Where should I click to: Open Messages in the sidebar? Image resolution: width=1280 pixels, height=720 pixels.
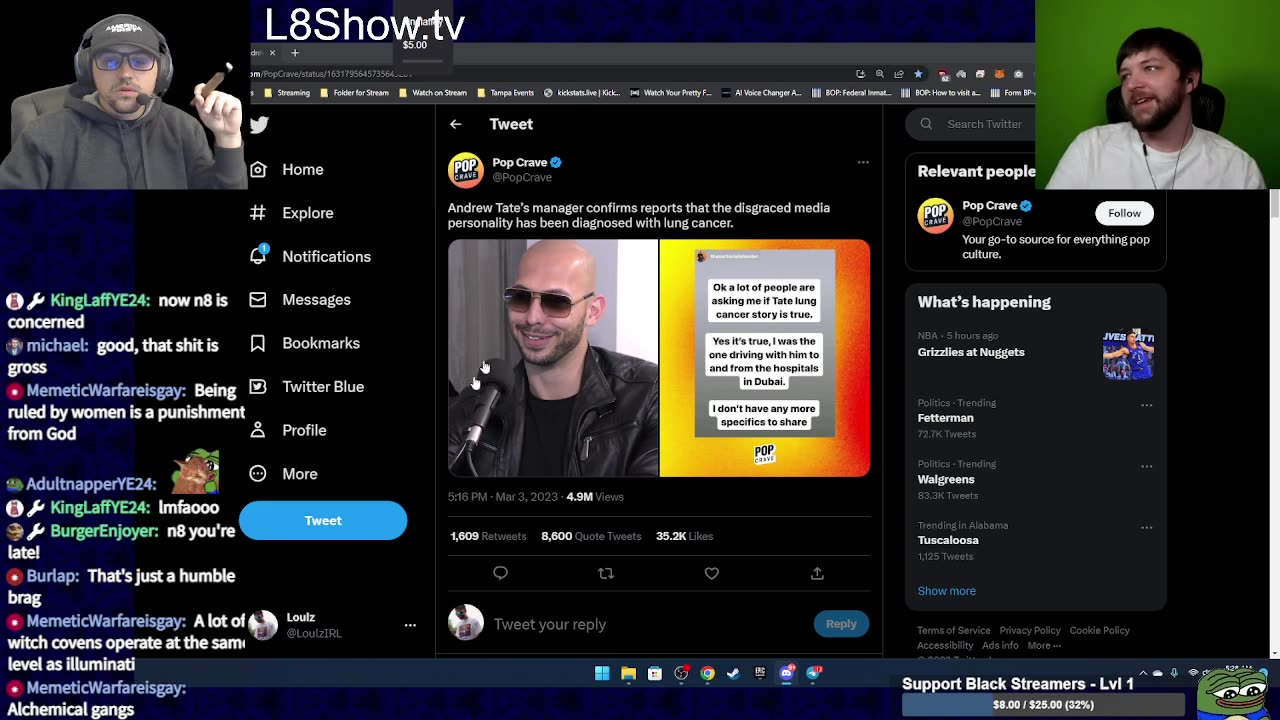301,300
